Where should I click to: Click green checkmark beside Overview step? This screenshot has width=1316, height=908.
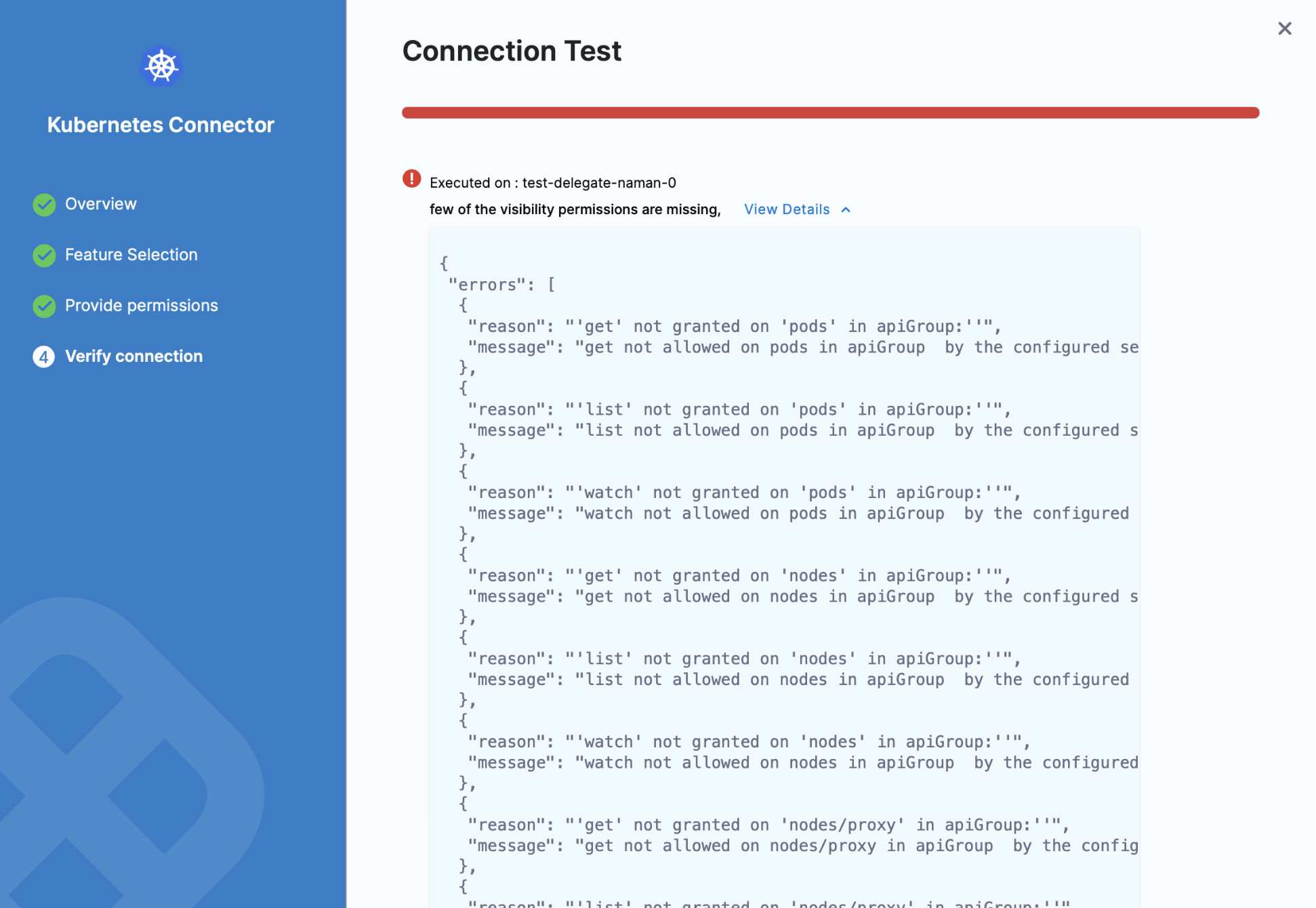[x=44, y=205]
